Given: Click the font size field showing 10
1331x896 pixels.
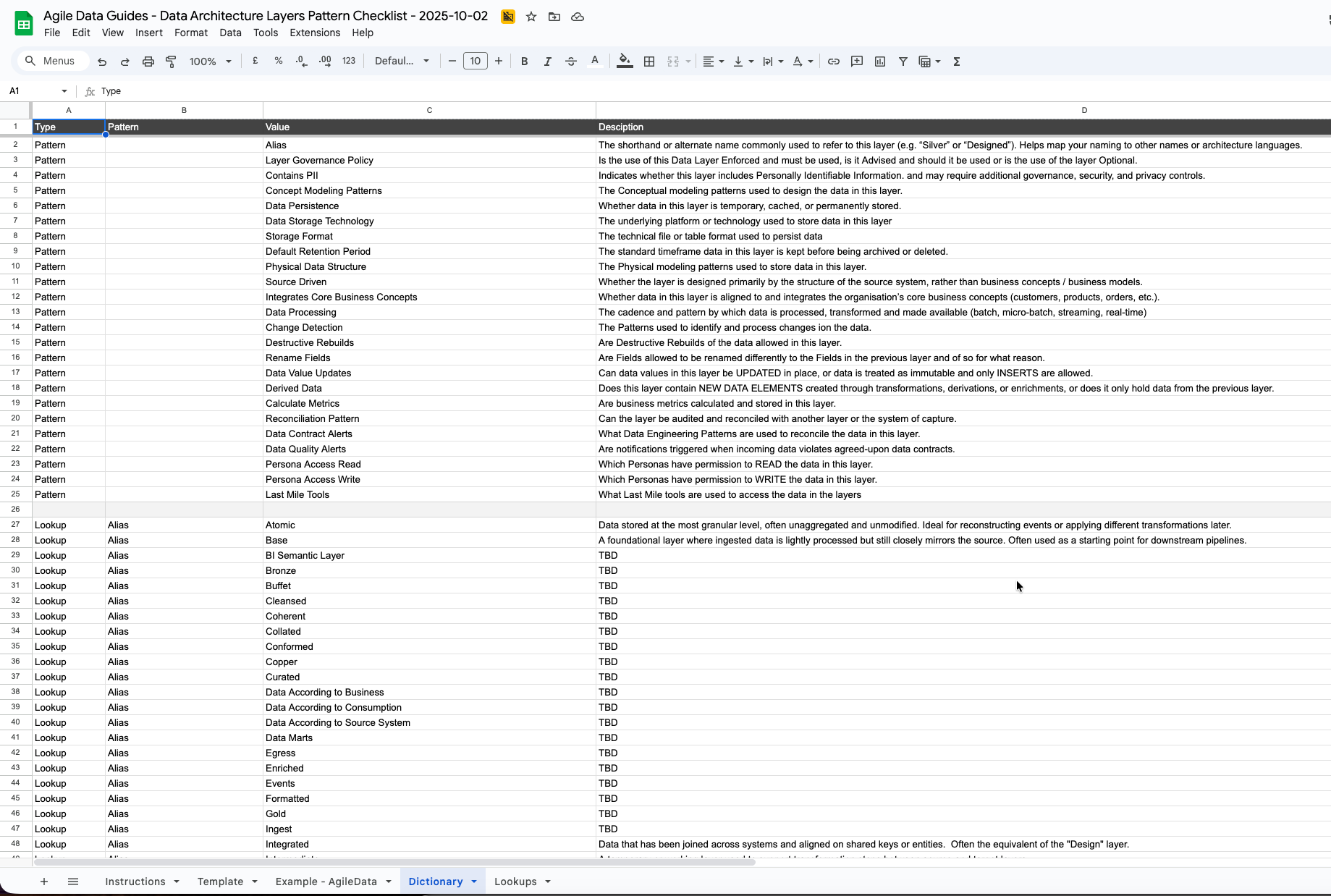Looking at the screenshot, I should click(x=476, y=62).
